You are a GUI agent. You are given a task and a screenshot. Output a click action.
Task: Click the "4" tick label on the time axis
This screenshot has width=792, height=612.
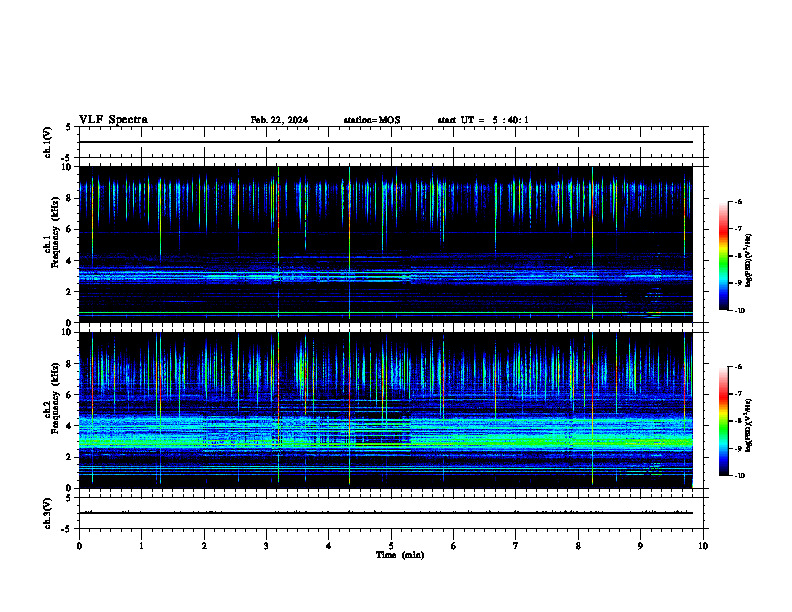[329, 546]
